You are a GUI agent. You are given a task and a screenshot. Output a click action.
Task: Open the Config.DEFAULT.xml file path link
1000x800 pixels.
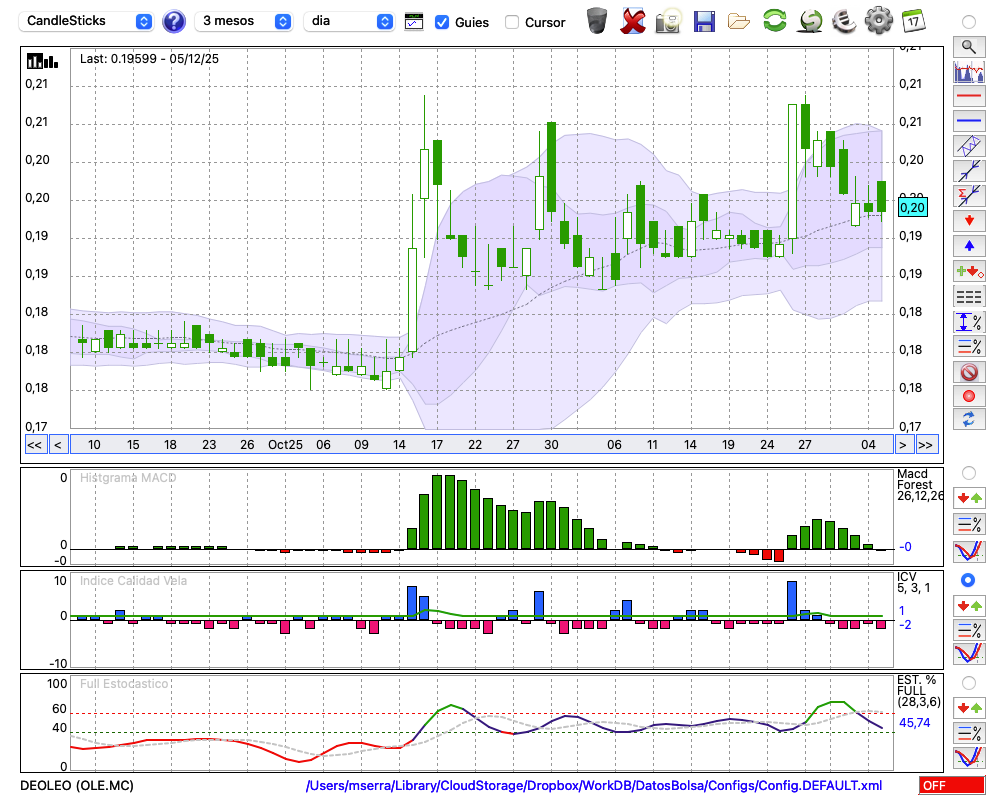pyautogui.click(x=594, y=786)
